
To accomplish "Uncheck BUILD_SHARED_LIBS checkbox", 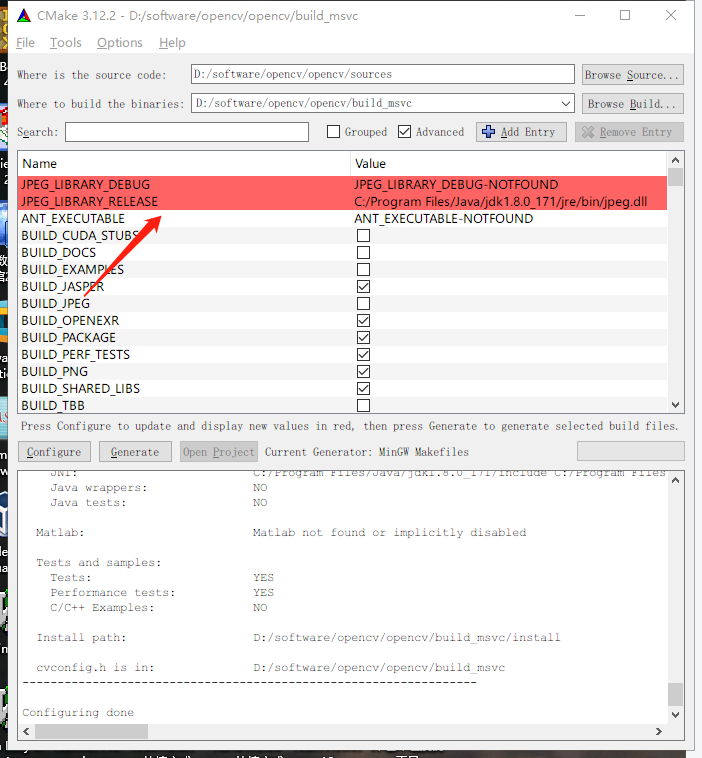I will pyautogui.click(x=364, y=389).
